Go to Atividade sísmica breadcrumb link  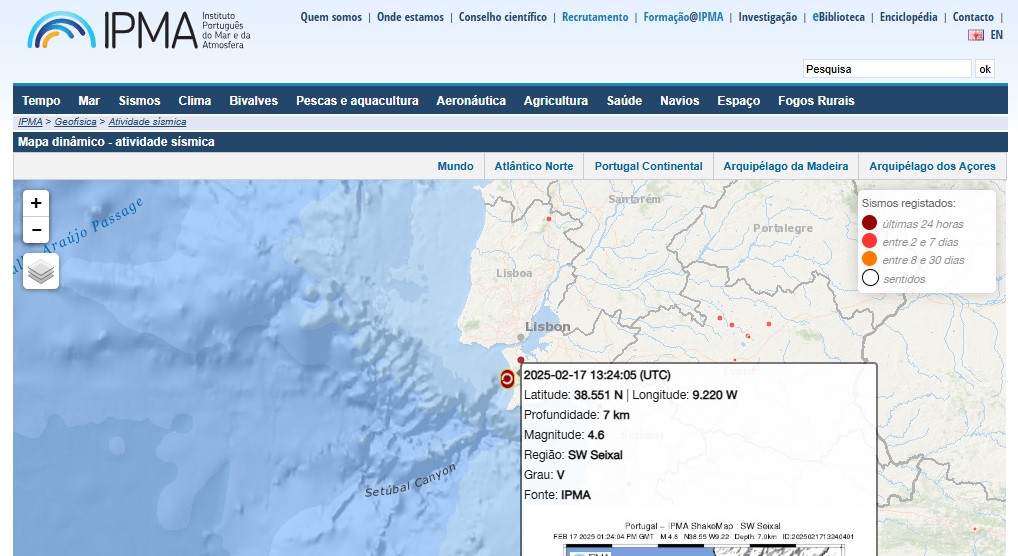click(x=147, y=121)
